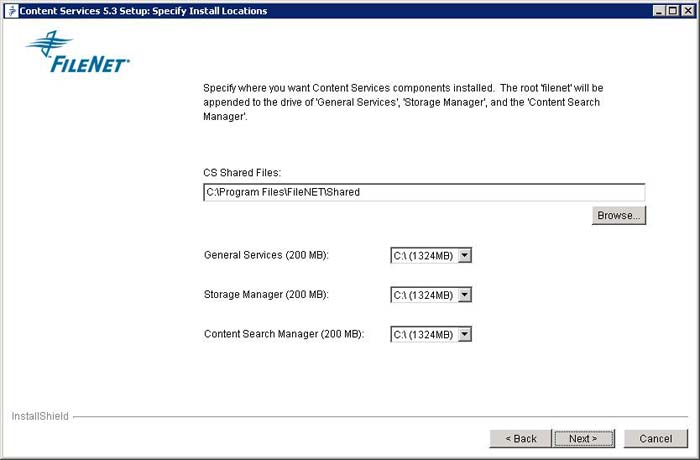The image size is (700, 460).
Task: Click the Content Search Manager (200 MB) label
Action: 284,334
